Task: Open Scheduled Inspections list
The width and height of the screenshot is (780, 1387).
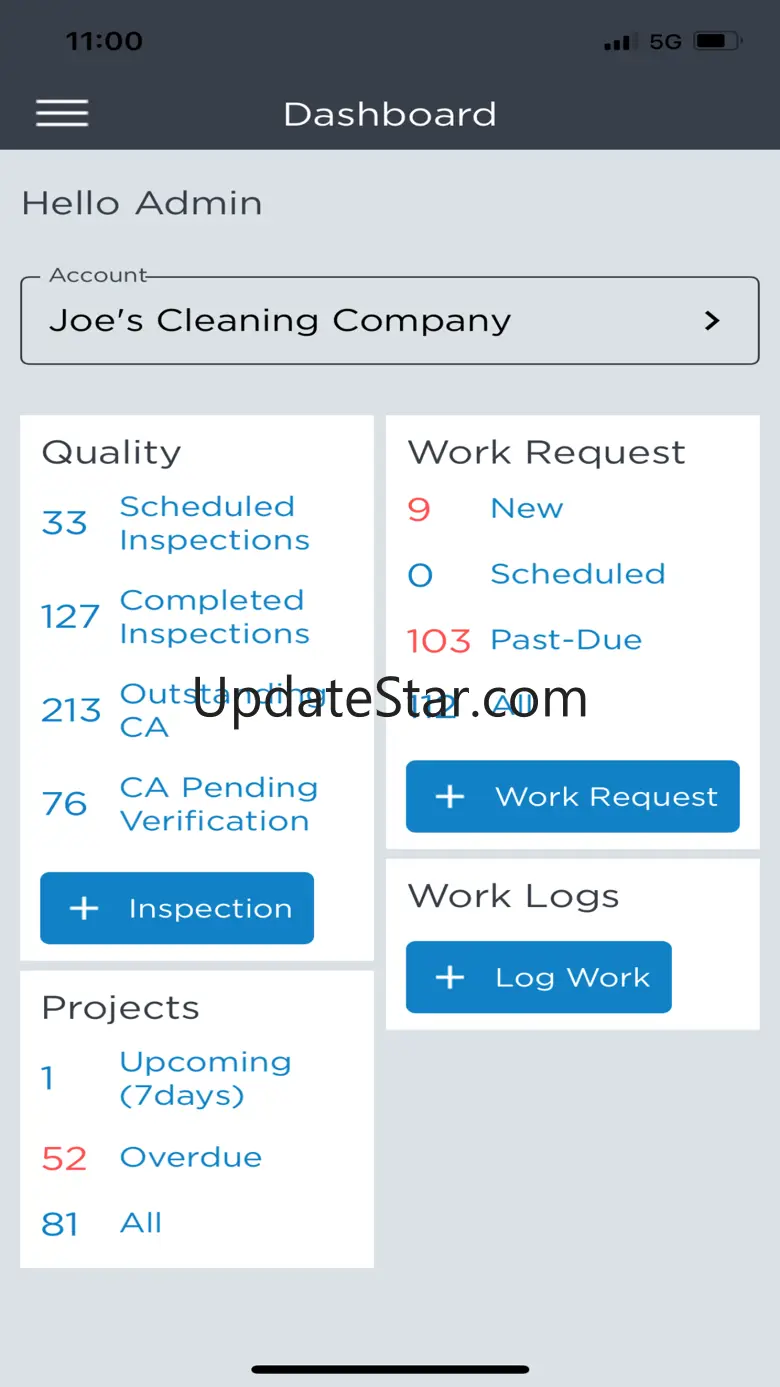Action: click(x=214, y=523)
